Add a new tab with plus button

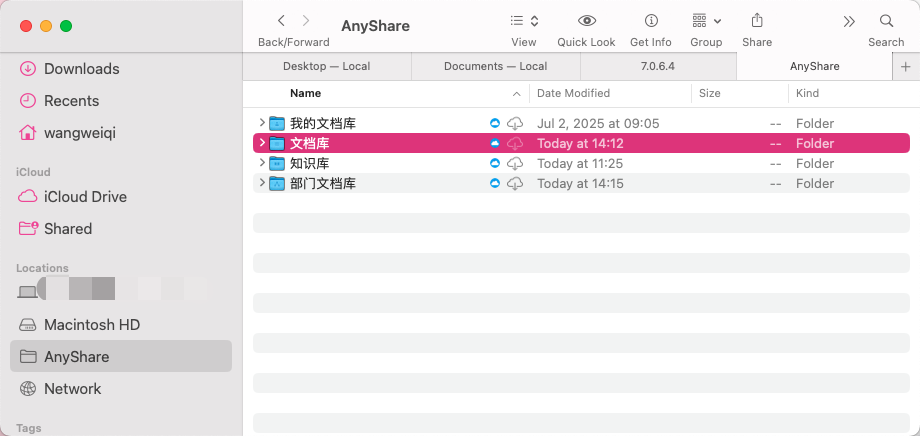[905, 66]
